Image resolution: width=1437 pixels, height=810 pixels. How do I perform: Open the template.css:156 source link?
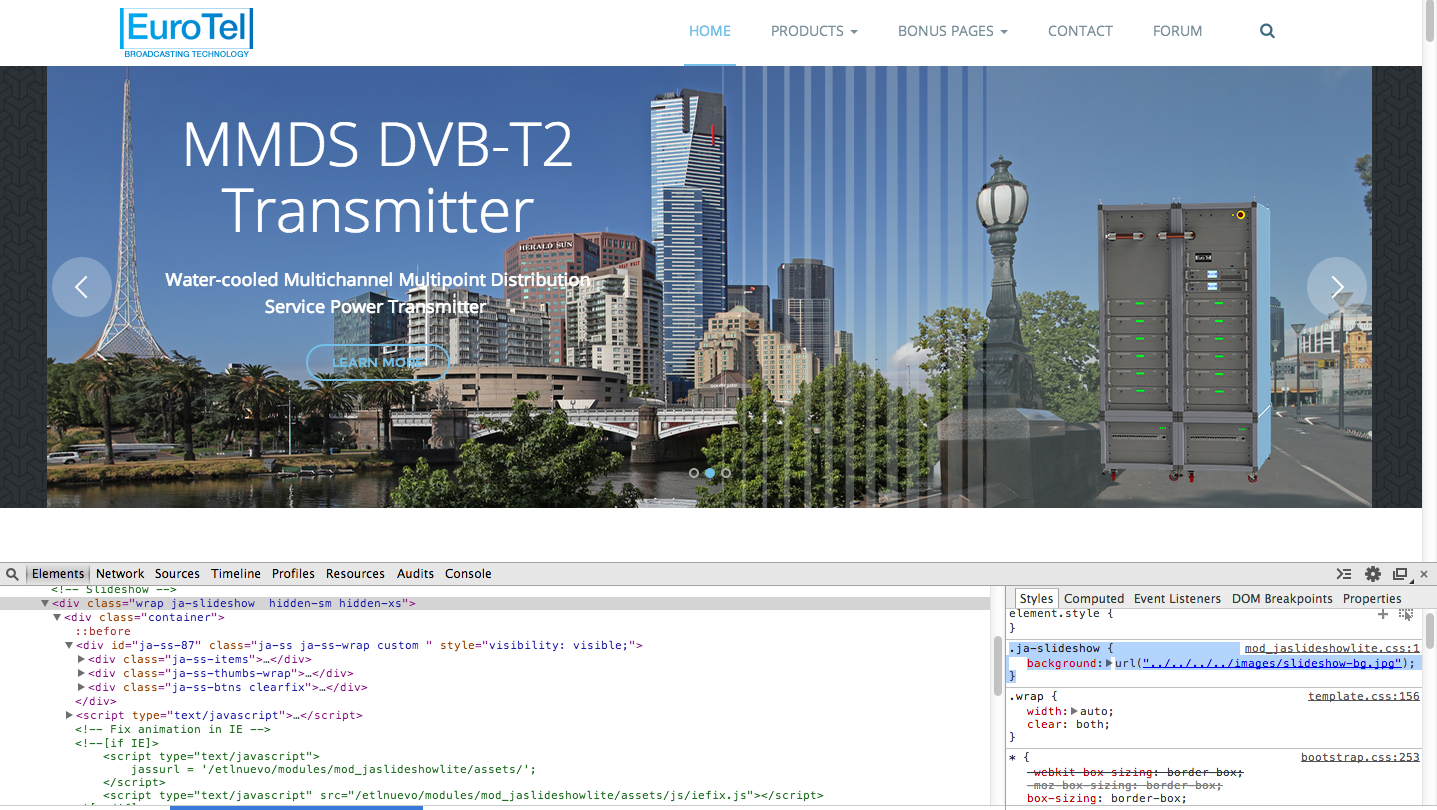pos(1363,696)
